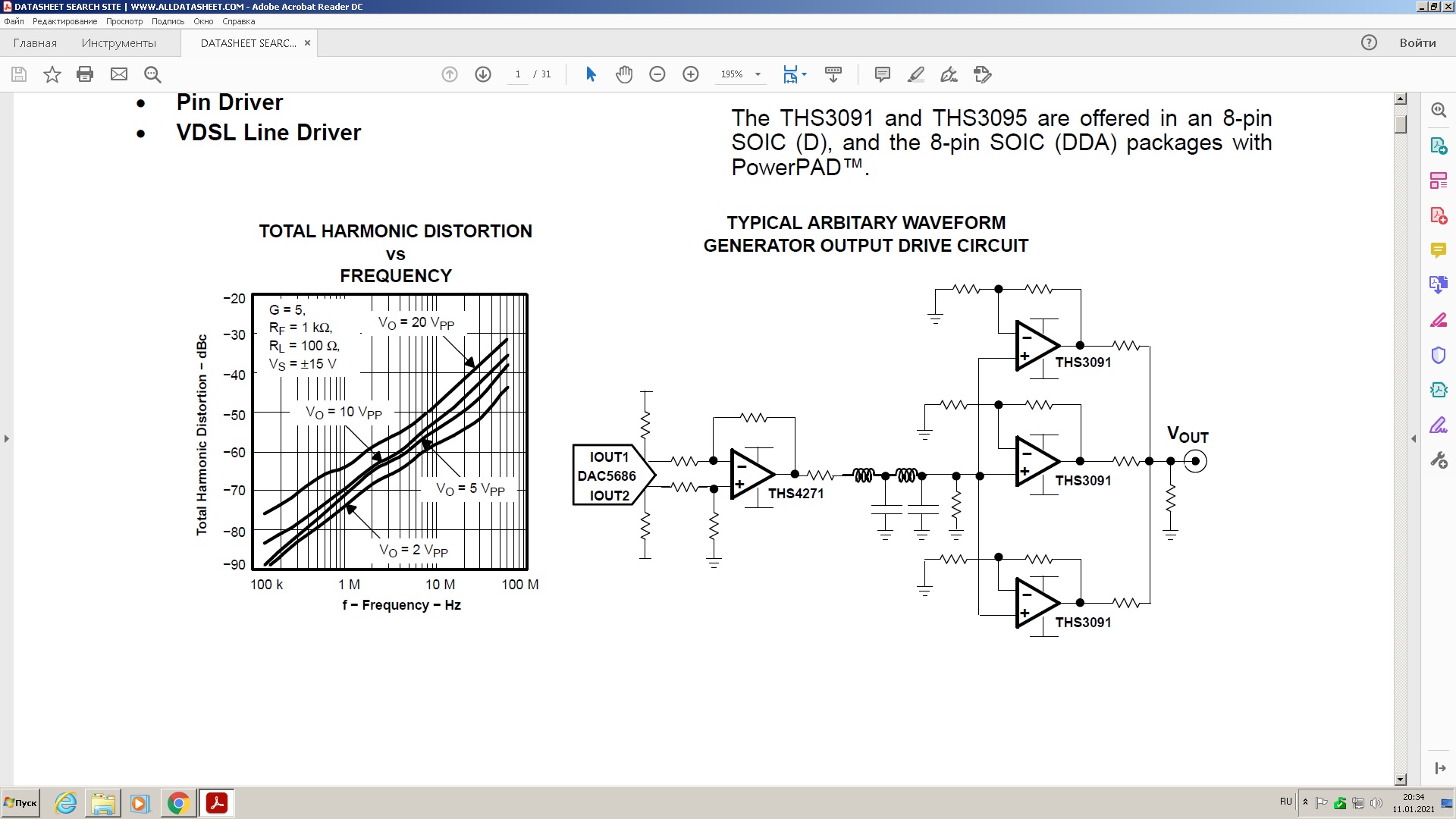Open the Find text magnifier icon
1456x819 pixels.
point(152,74)
